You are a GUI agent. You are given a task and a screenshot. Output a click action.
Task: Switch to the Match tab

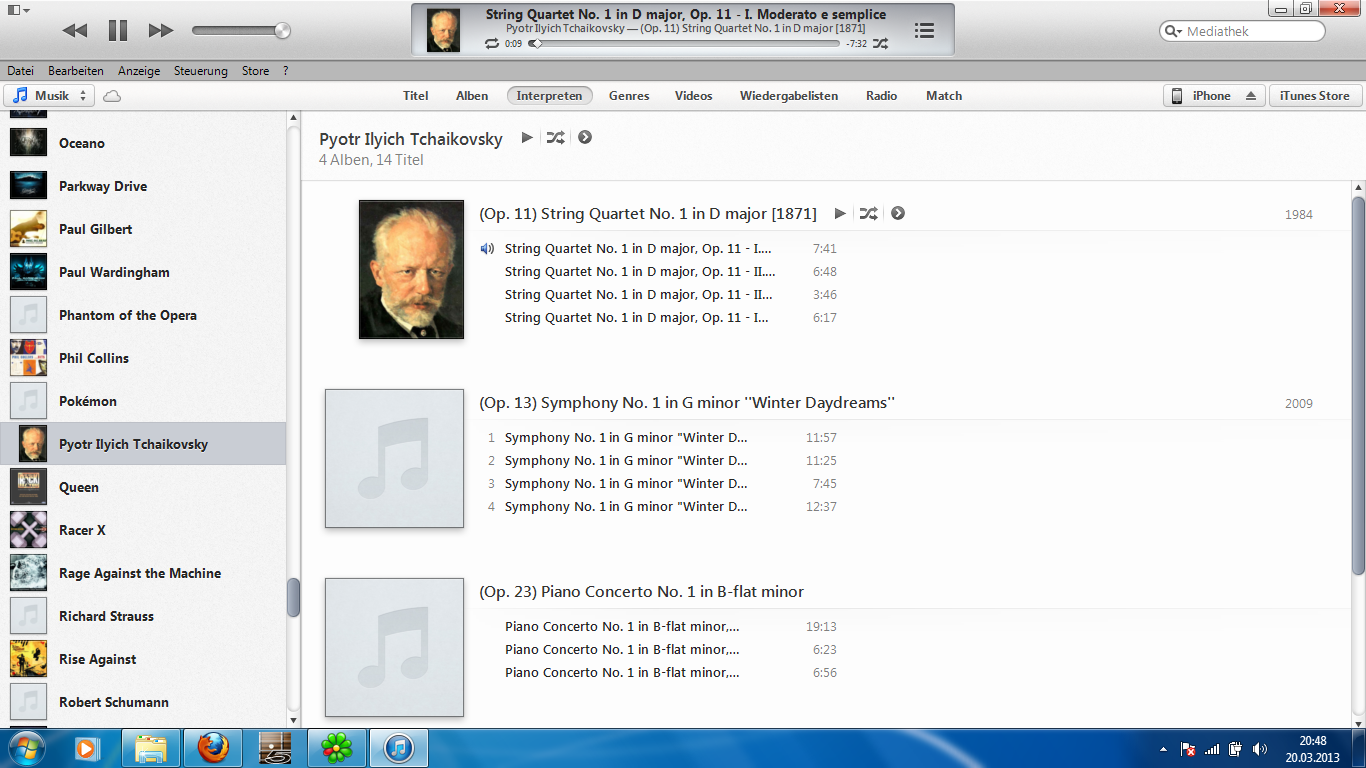coord(944,96)
